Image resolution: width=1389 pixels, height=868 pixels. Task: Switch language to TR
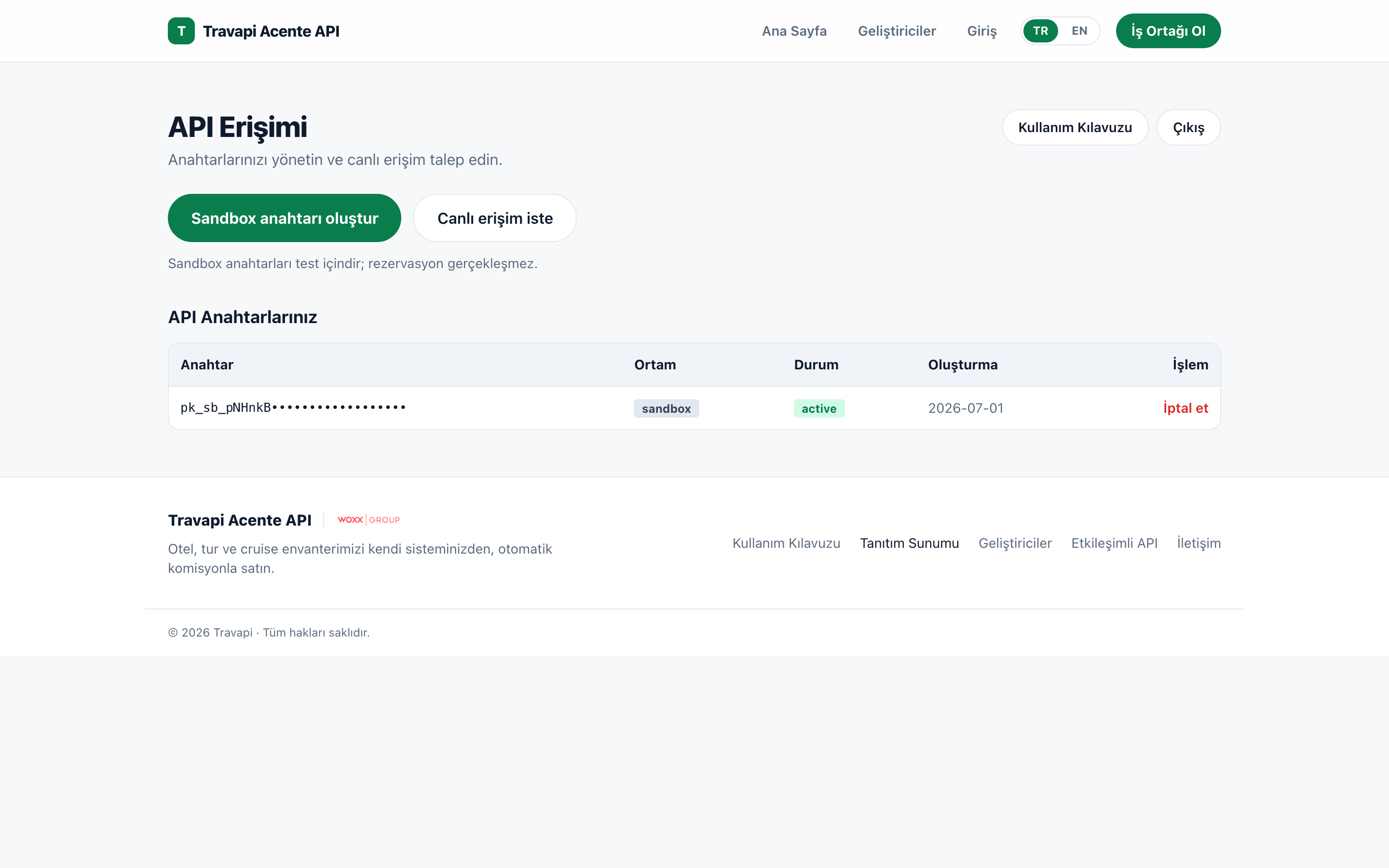pos(1040,31)
